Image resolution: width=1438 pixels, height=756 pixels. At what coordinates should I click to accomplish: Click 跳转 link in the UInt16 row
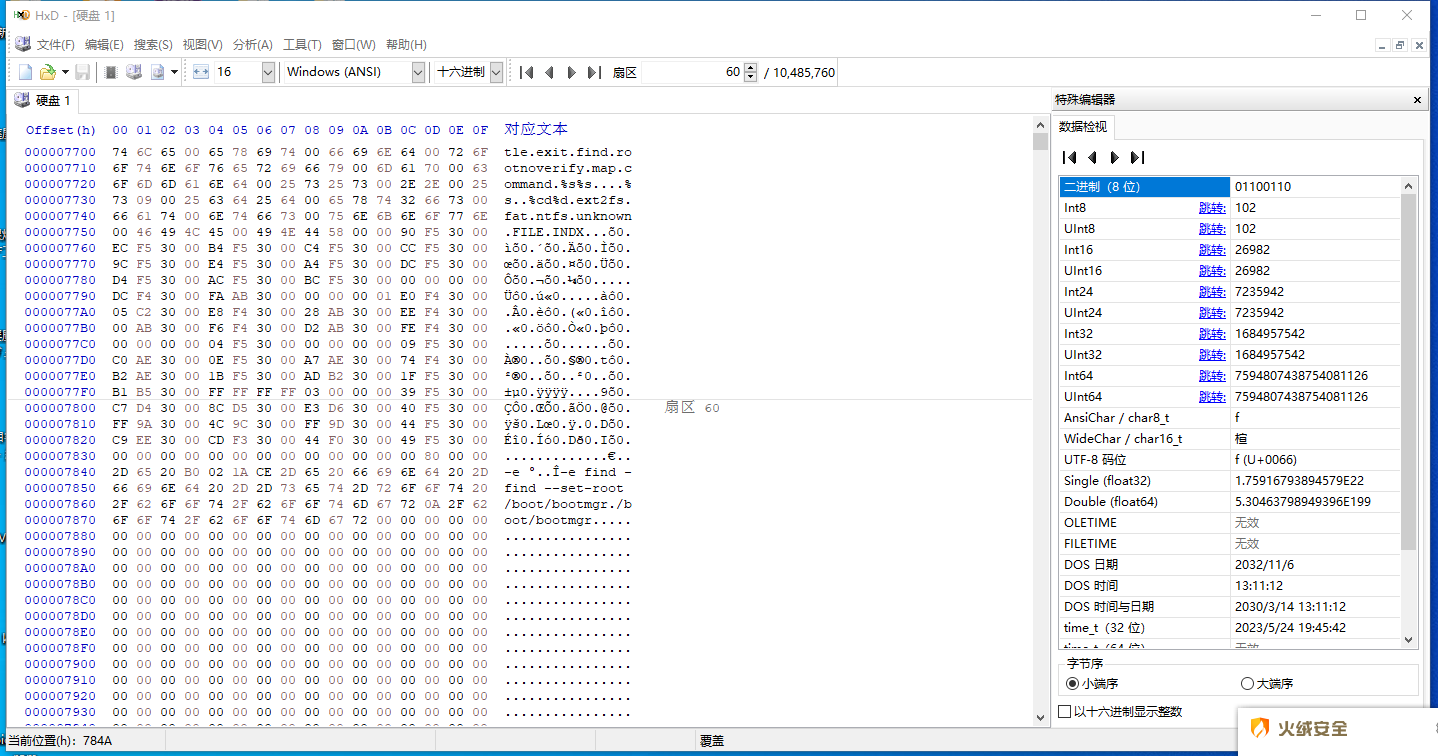click(1212, 271)
